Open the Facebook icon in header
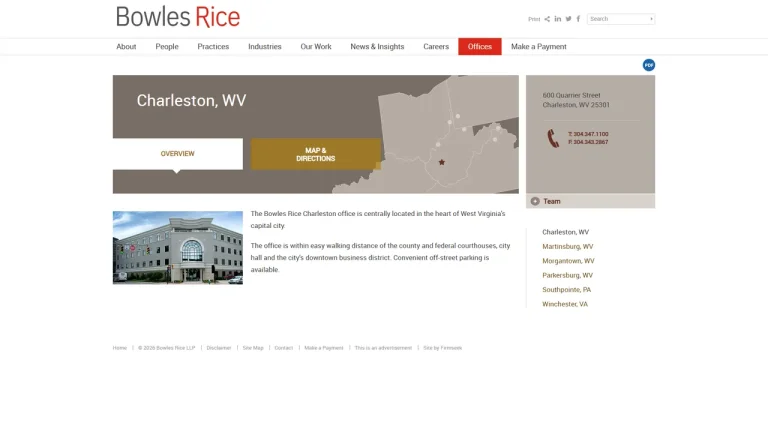768x432 pixels. click(x=578, y=19)
